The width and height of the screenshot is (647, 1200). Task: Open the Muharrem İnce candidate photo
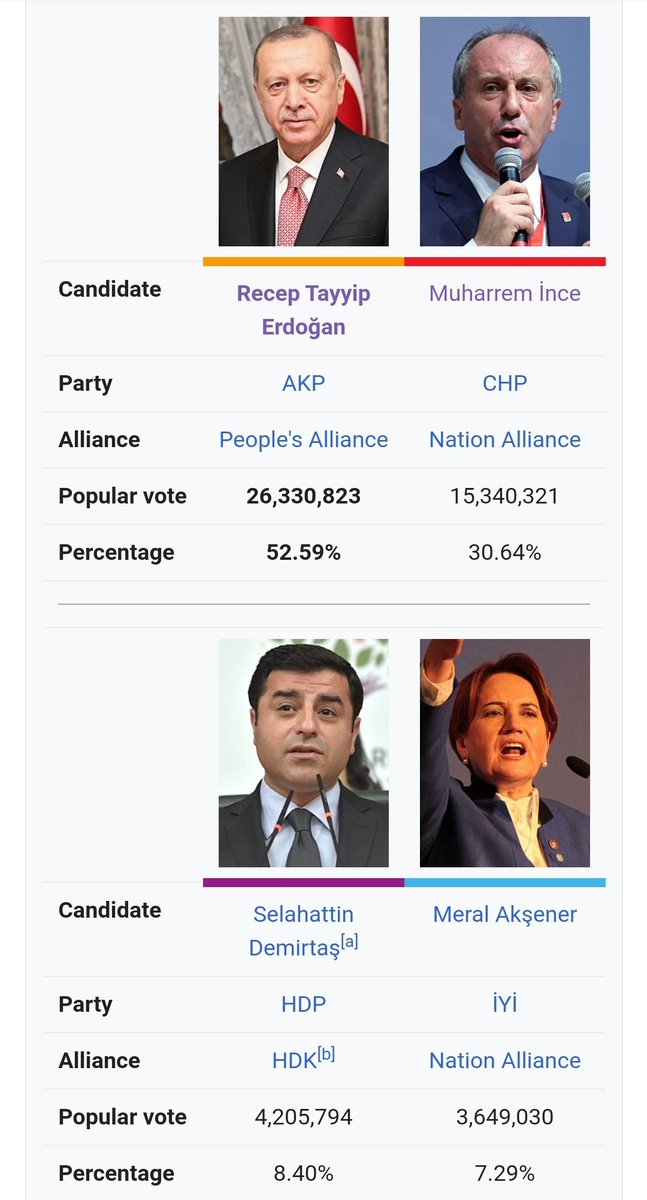(x=504, y=131)
